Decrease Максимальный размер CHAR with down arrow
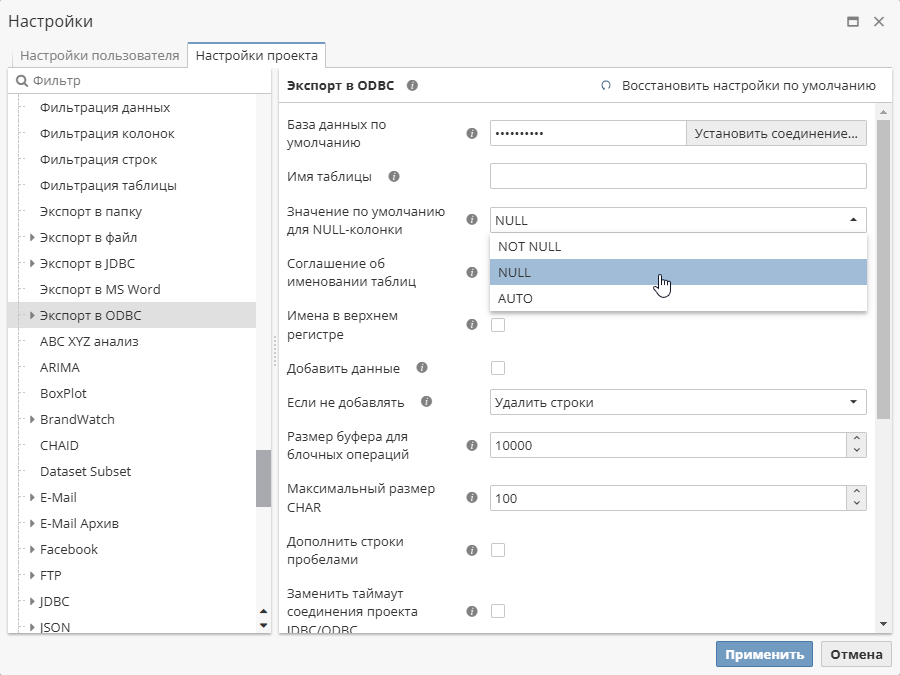Screen dimensions: 900x675 (x=856, y=504)
